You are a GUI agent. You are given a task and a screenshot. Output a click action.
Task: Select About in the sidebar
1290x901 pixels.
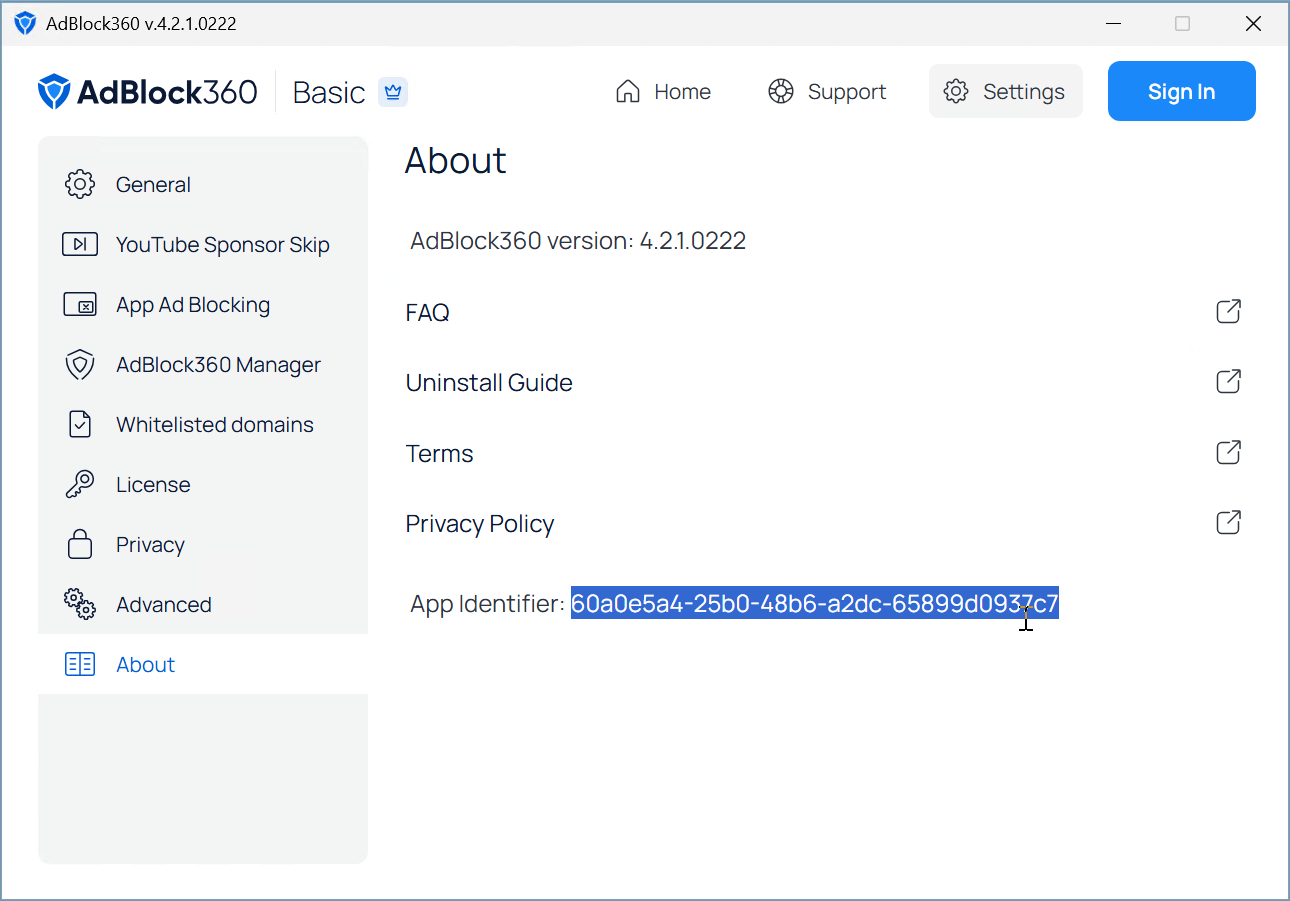click(203, 664)
